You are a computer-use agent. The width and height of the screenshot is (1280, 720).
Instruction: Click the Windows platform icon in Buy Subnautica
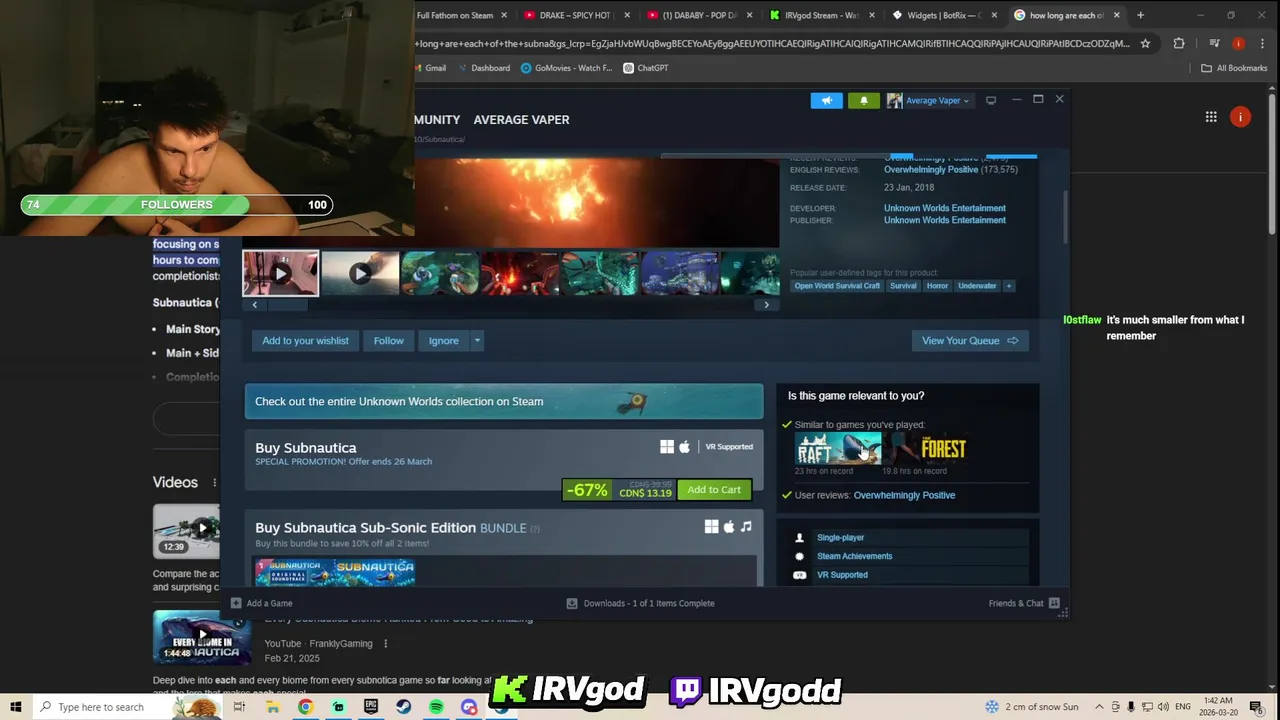pos(667,447)
